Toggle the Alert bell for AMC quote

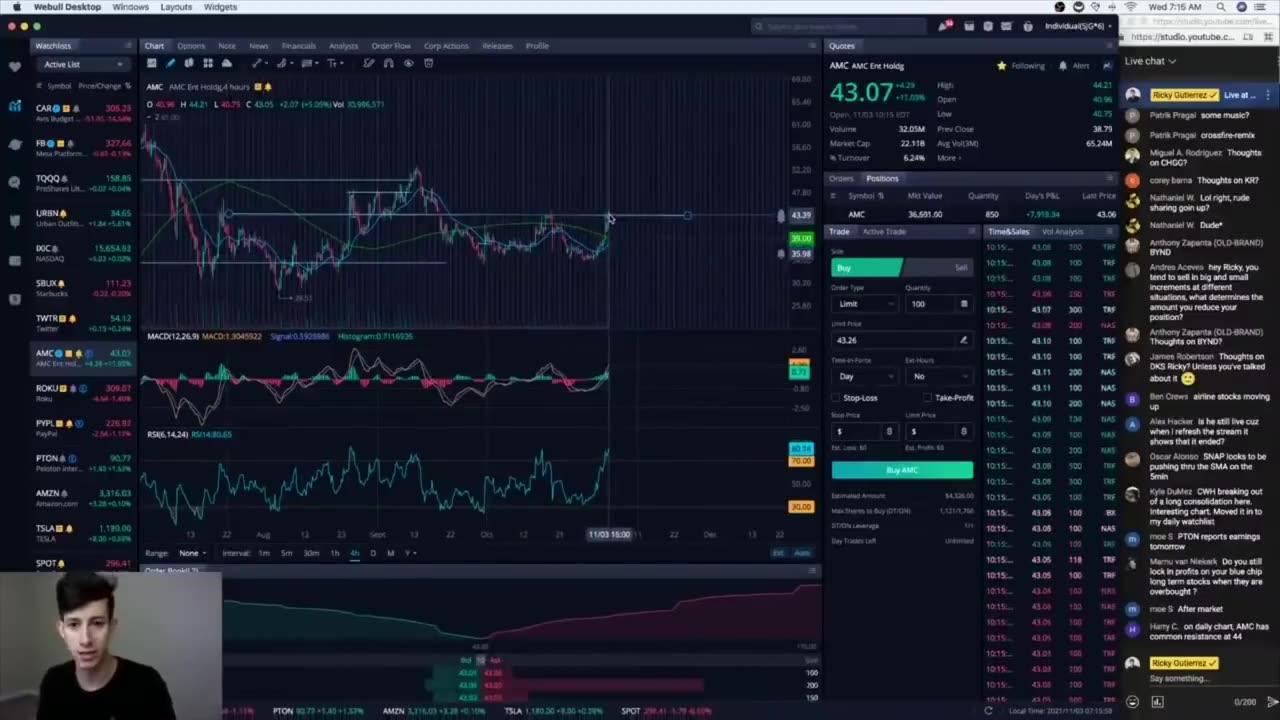click(x=1062, y=66)
